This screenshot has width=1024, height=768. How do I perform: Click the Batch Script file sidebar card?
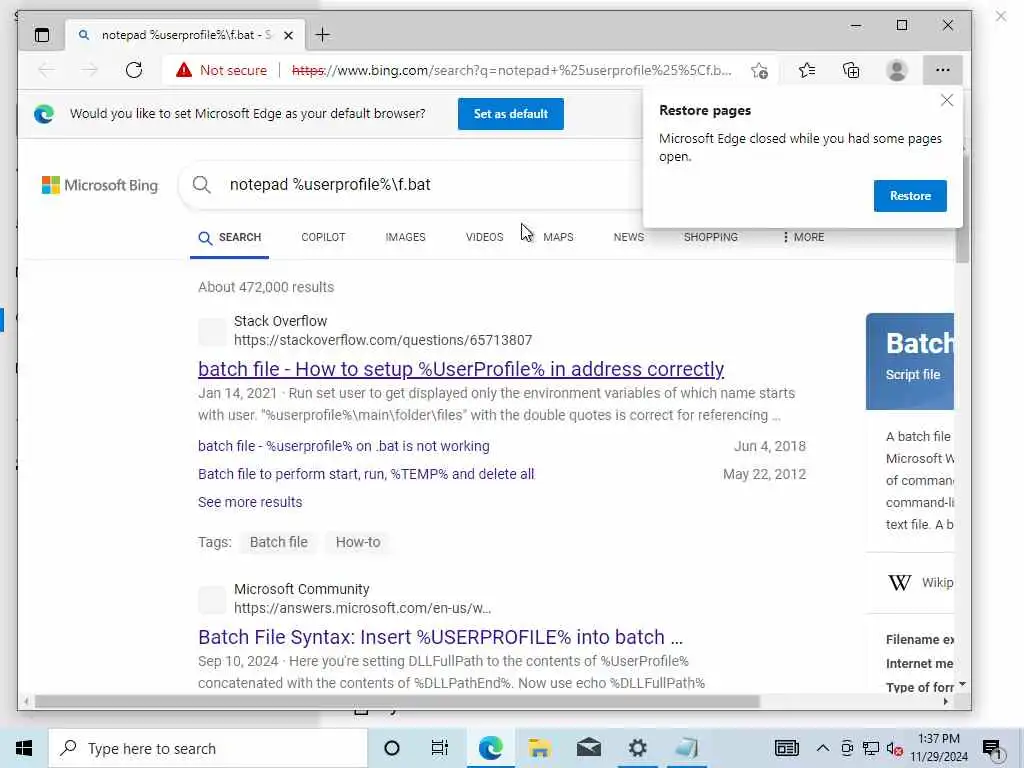(910, 361)
